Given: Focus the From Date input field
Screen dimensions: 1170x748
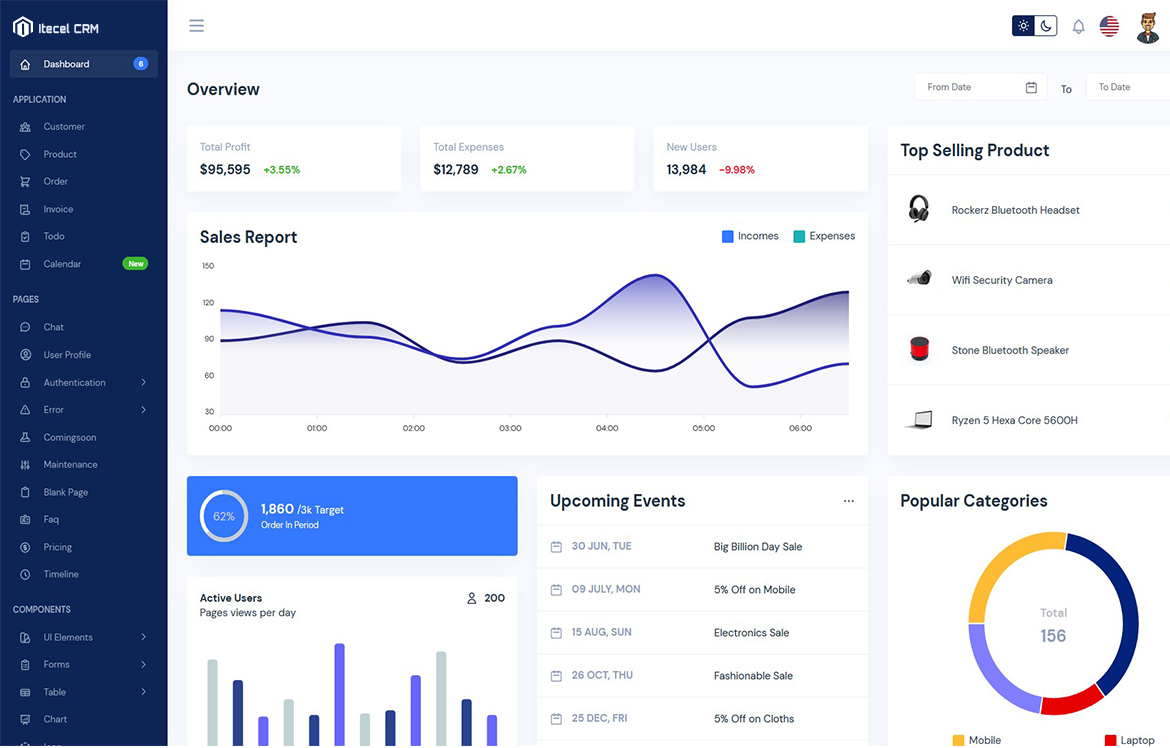Looking at the screenshot, I should pos(980,87).
